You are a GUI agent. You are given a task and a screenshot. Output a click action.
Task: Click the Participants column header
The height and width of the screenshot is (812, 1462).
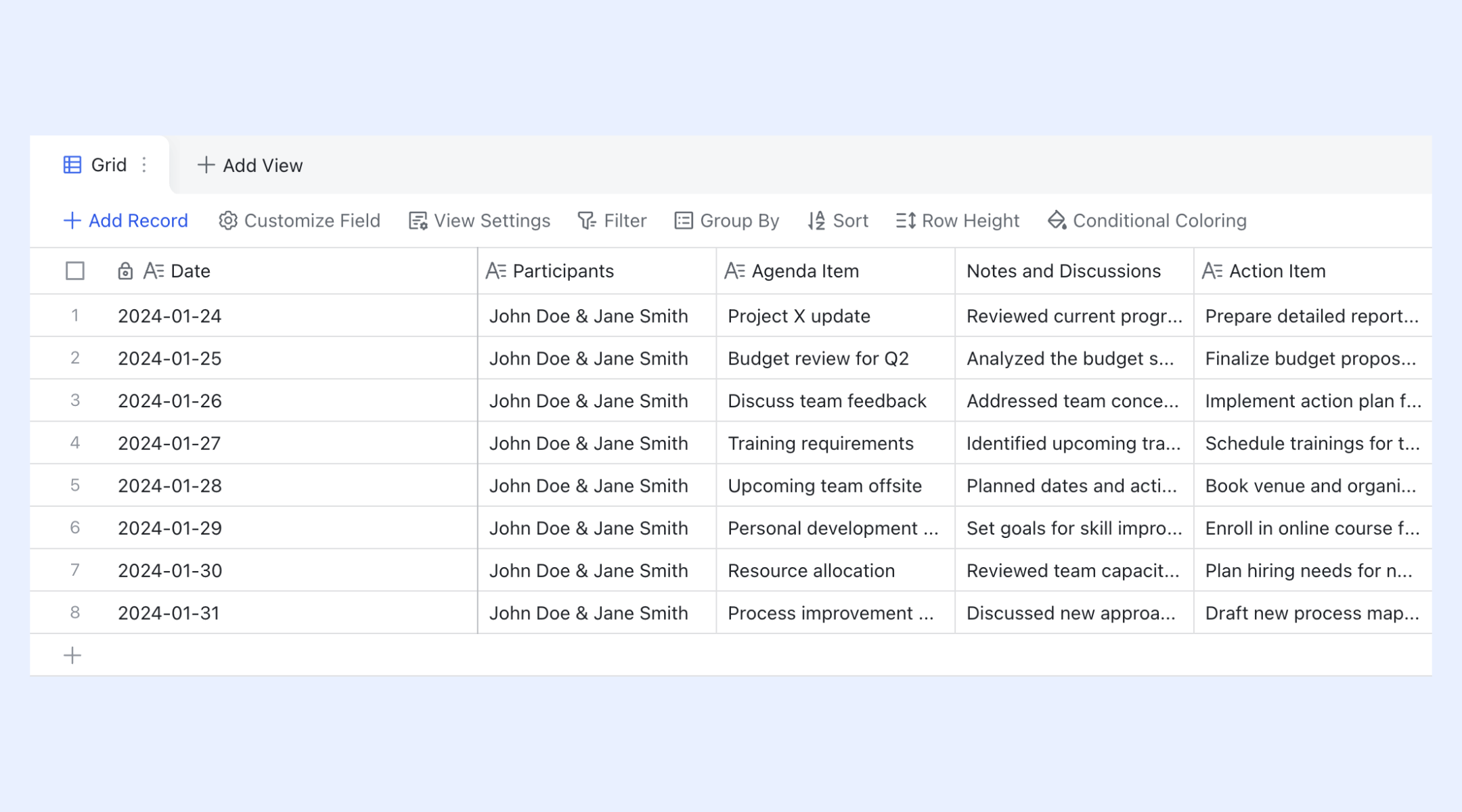click(597, 271)
